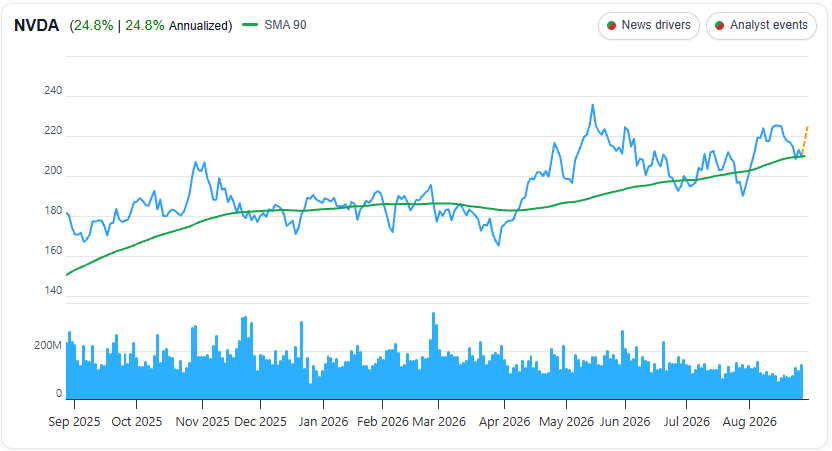Screen dimensions: 832x451
Task: Click the 220 price axis label
Action: [53, 131]
